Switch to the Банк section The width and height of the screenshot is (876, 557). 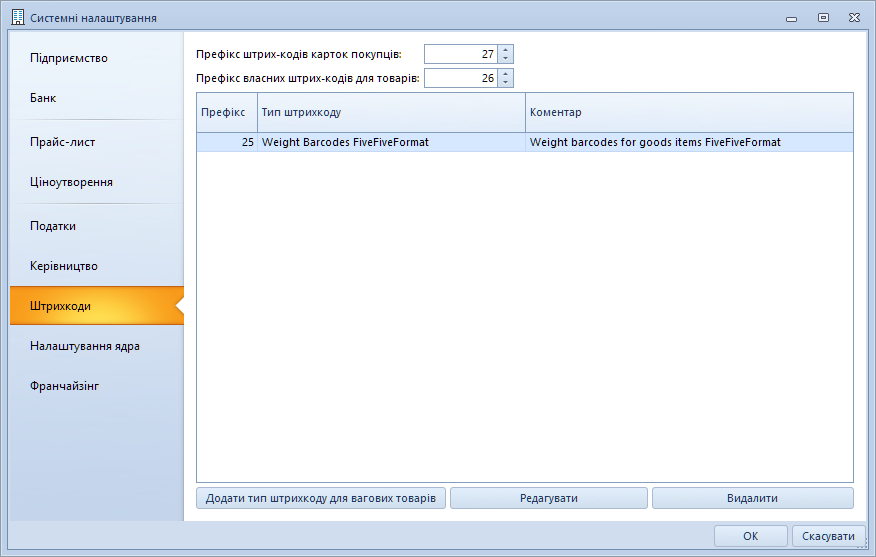tap(43, 98)
